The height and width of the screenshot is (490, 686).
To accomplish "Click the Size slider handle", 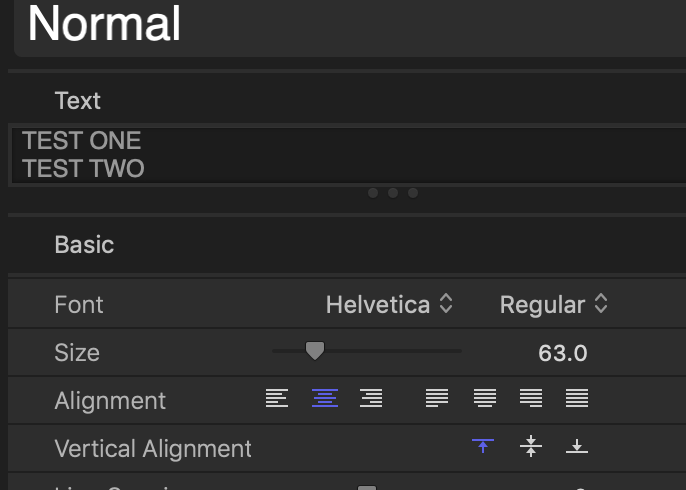I will coord(315,350).
